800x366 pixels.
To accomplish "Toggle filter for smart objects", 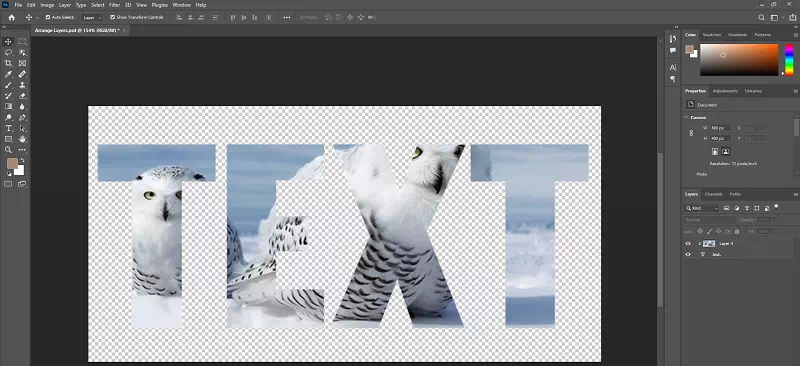I will [766, 208].
